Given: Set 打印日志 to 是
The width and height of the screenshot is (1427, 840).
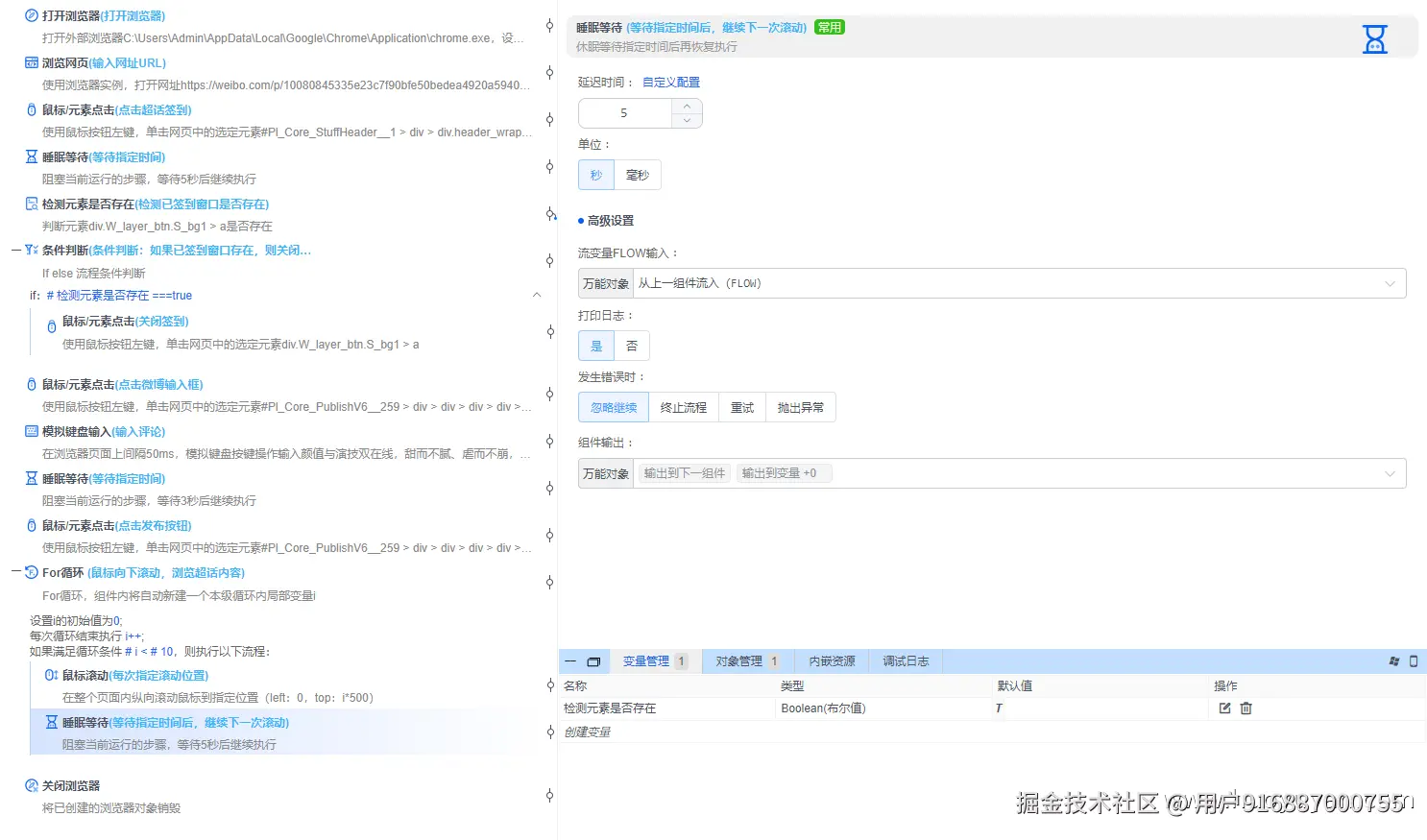Looking at the screenshot, I should pyautogui.click(x=596, y=346).
